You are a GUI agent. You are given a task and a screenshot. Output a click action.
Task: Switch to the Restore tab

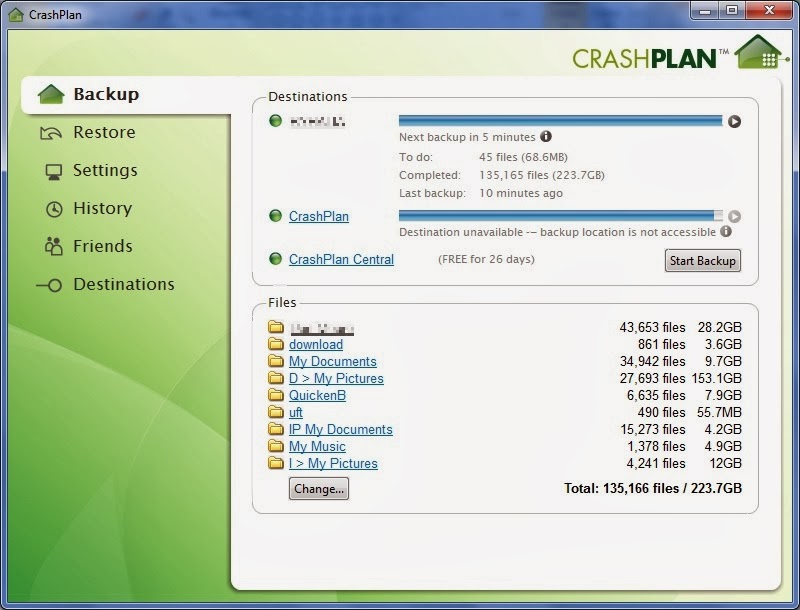pyautogui.click(x=104, y=132)
